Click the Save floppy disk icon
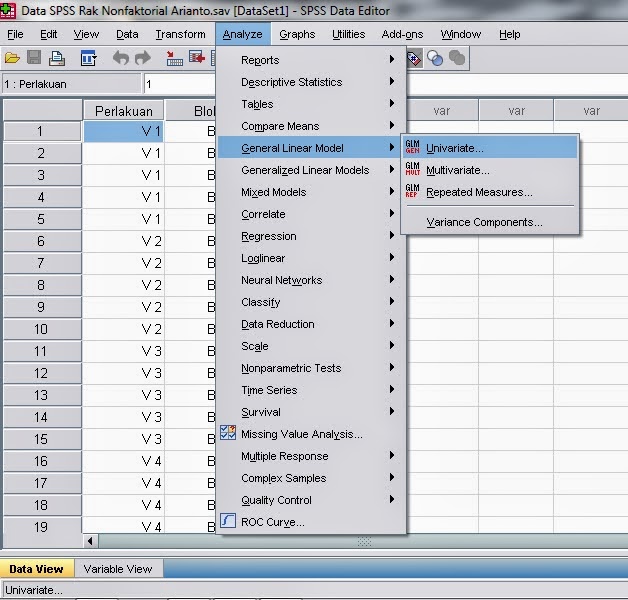This screenshot has height=600, width=628. point(34,58)
